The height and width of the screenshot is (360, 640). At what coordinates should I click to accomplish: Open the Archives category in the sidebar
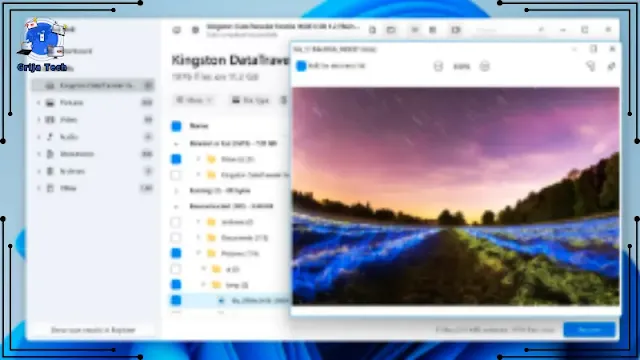point(94,171)
